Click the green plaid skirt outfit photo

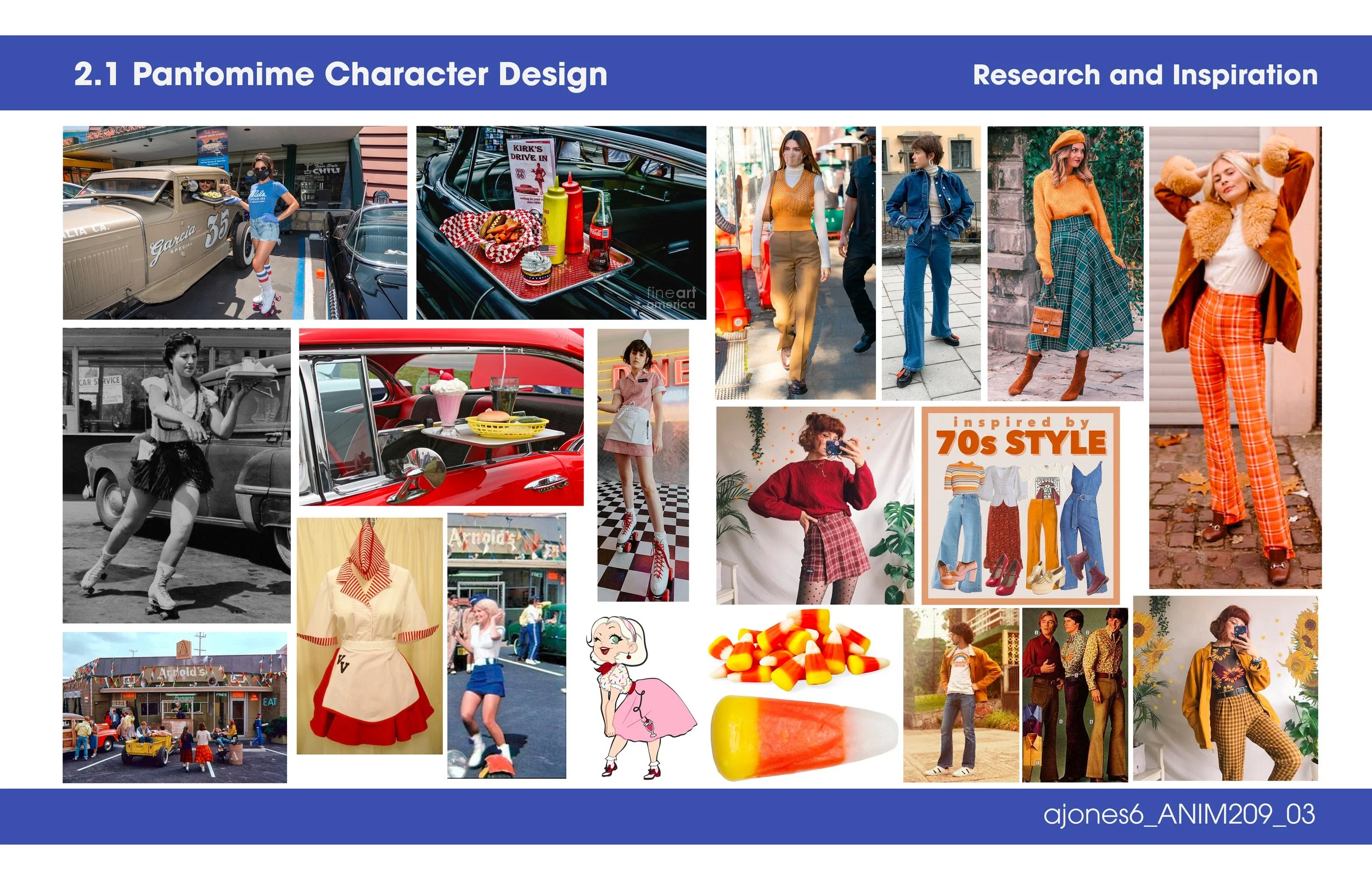click(1065, 263)
